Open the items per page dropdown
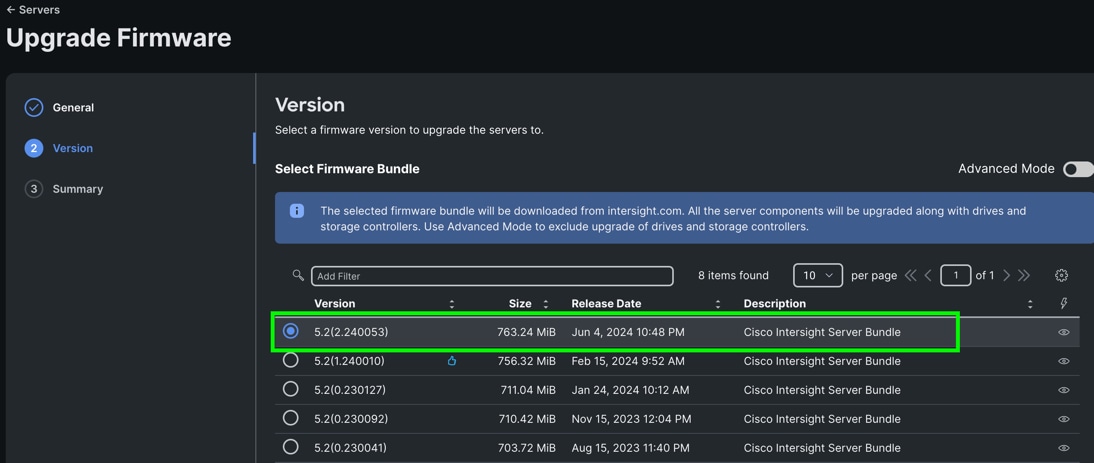 tap(817, 275)
